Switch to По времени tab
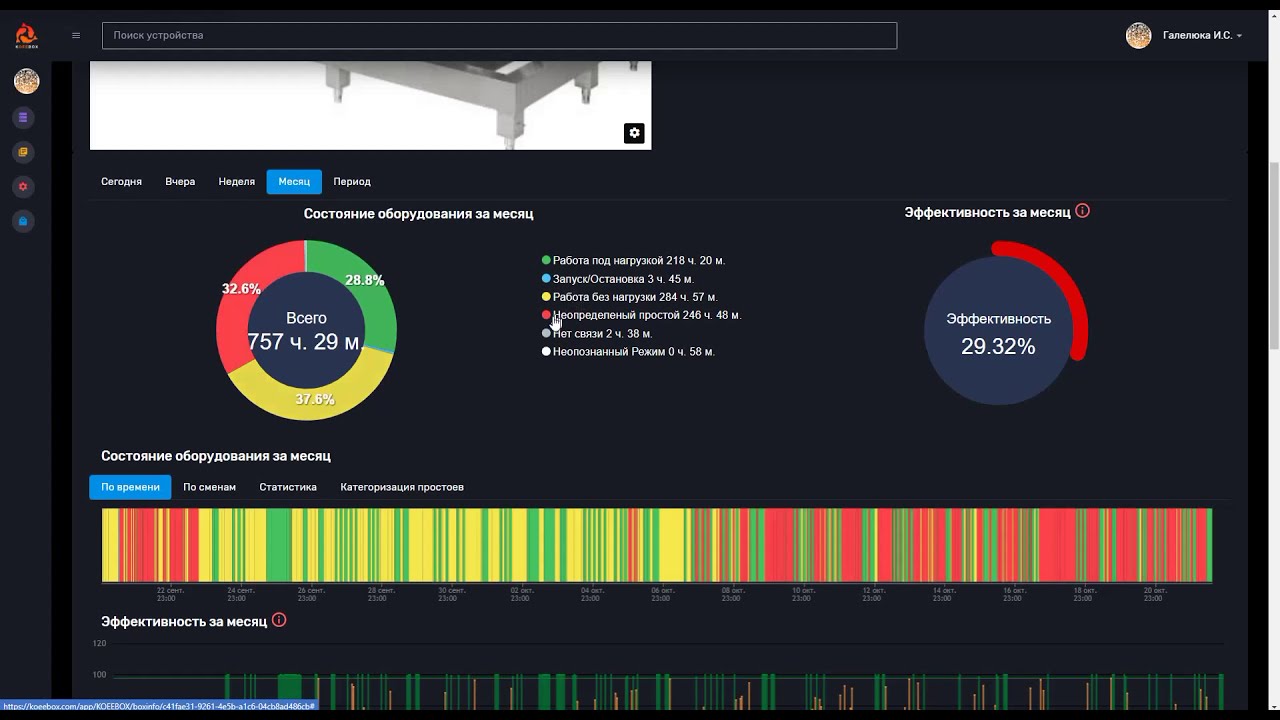Screen dimensions: 1280x720 (x=130, y=487)
